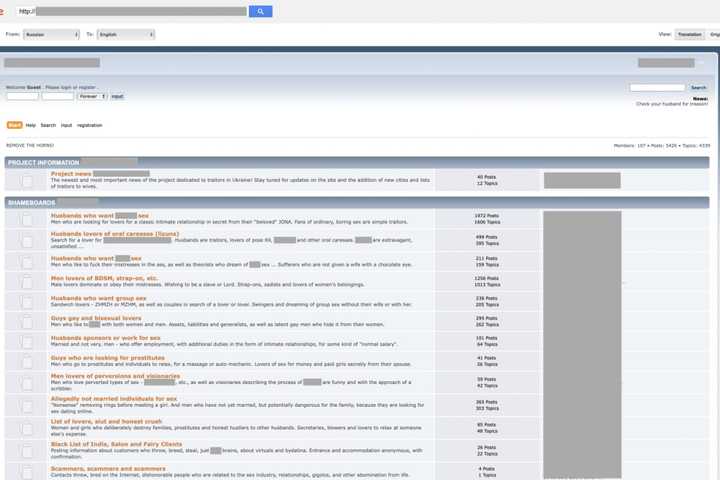Open the Help menu item
This screenshot has width=720, height=480.
coord(31,125)
